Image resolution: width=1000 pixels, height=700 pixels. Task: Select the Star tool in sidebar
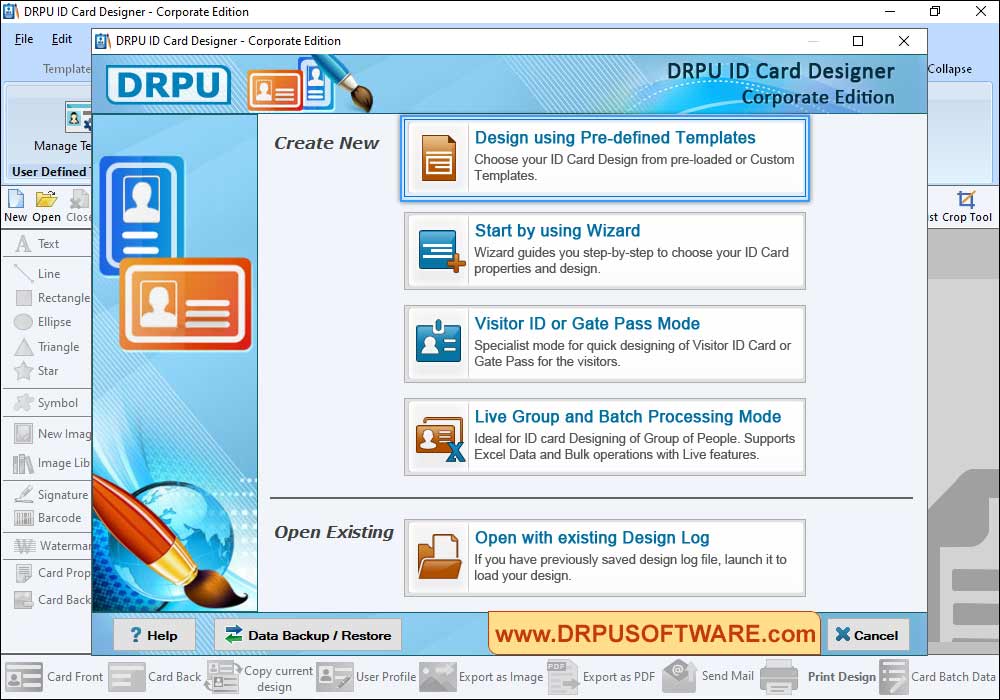coord(37,371)
